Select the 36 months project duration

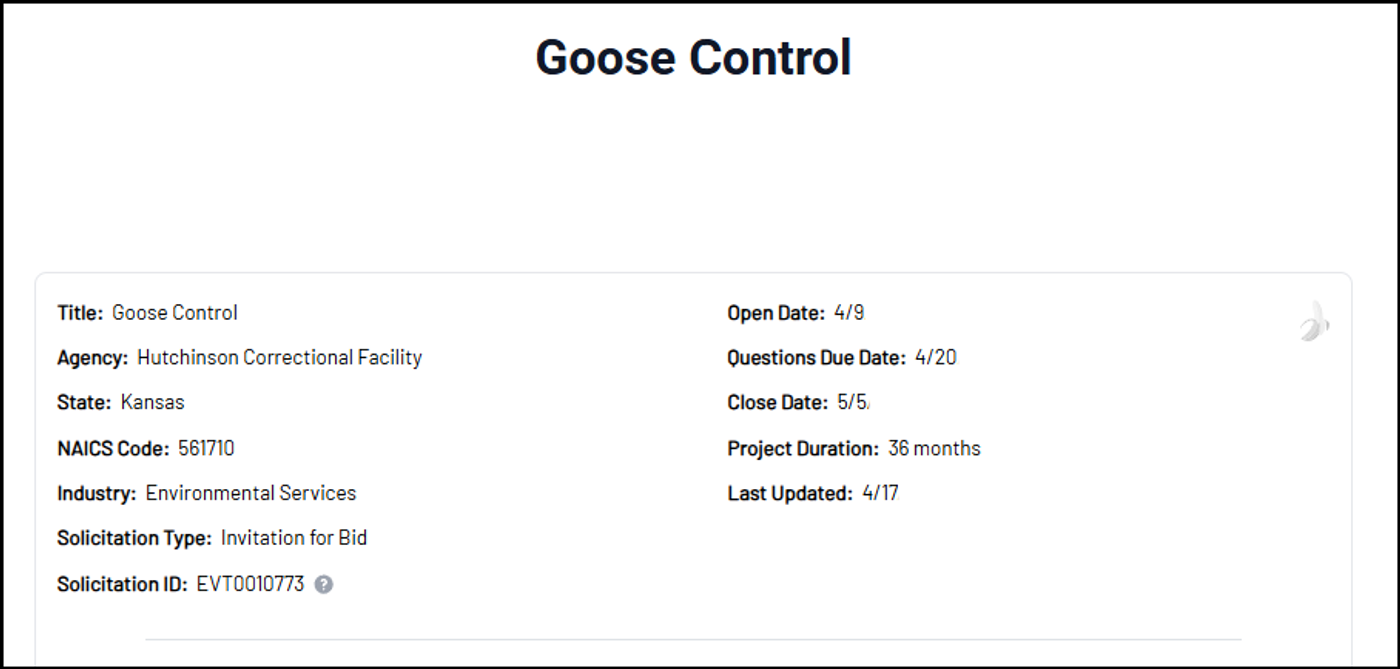click(934, 448)
